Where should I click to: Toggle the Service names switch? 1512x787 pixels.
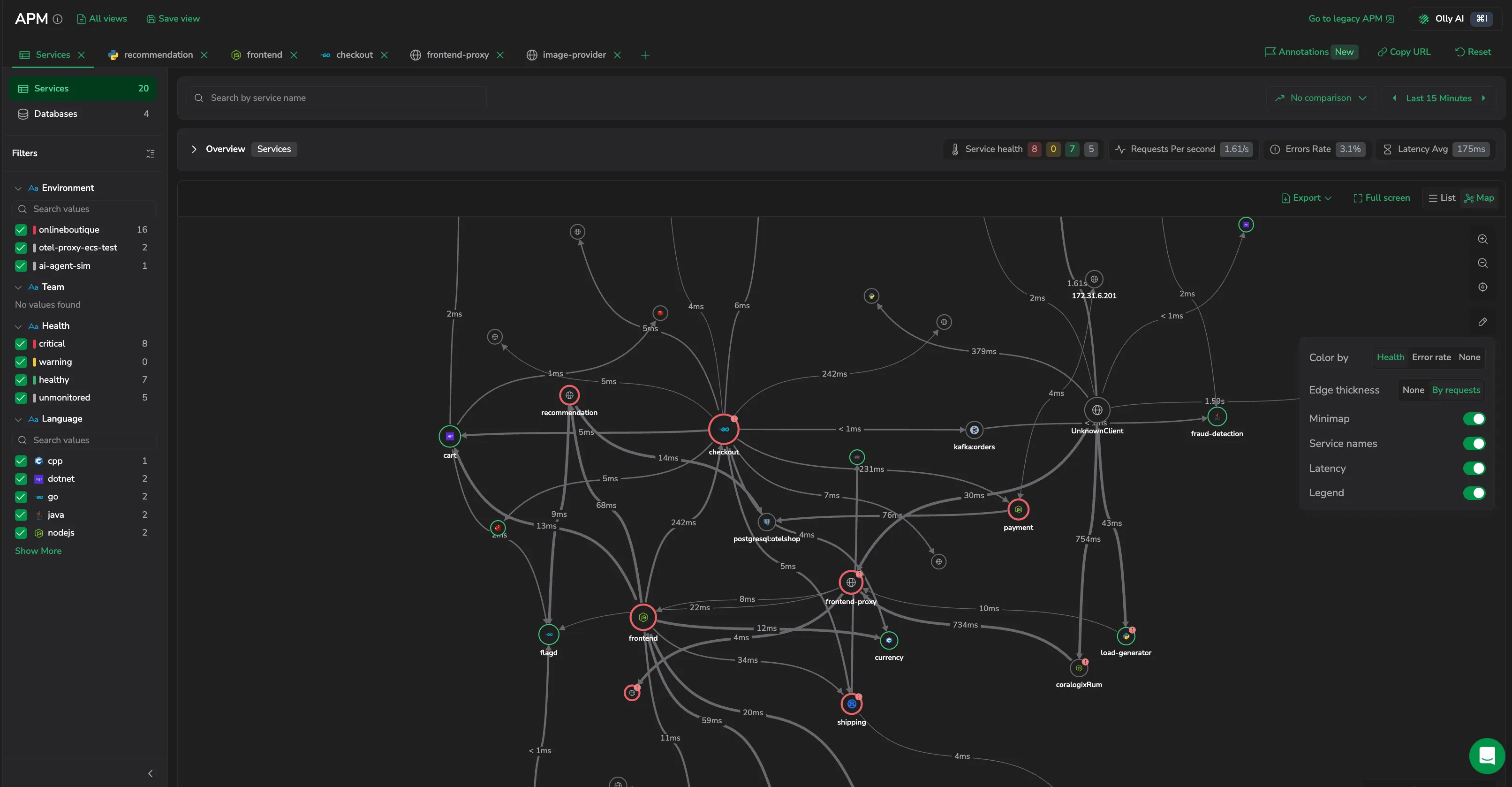click(1474, 444)
